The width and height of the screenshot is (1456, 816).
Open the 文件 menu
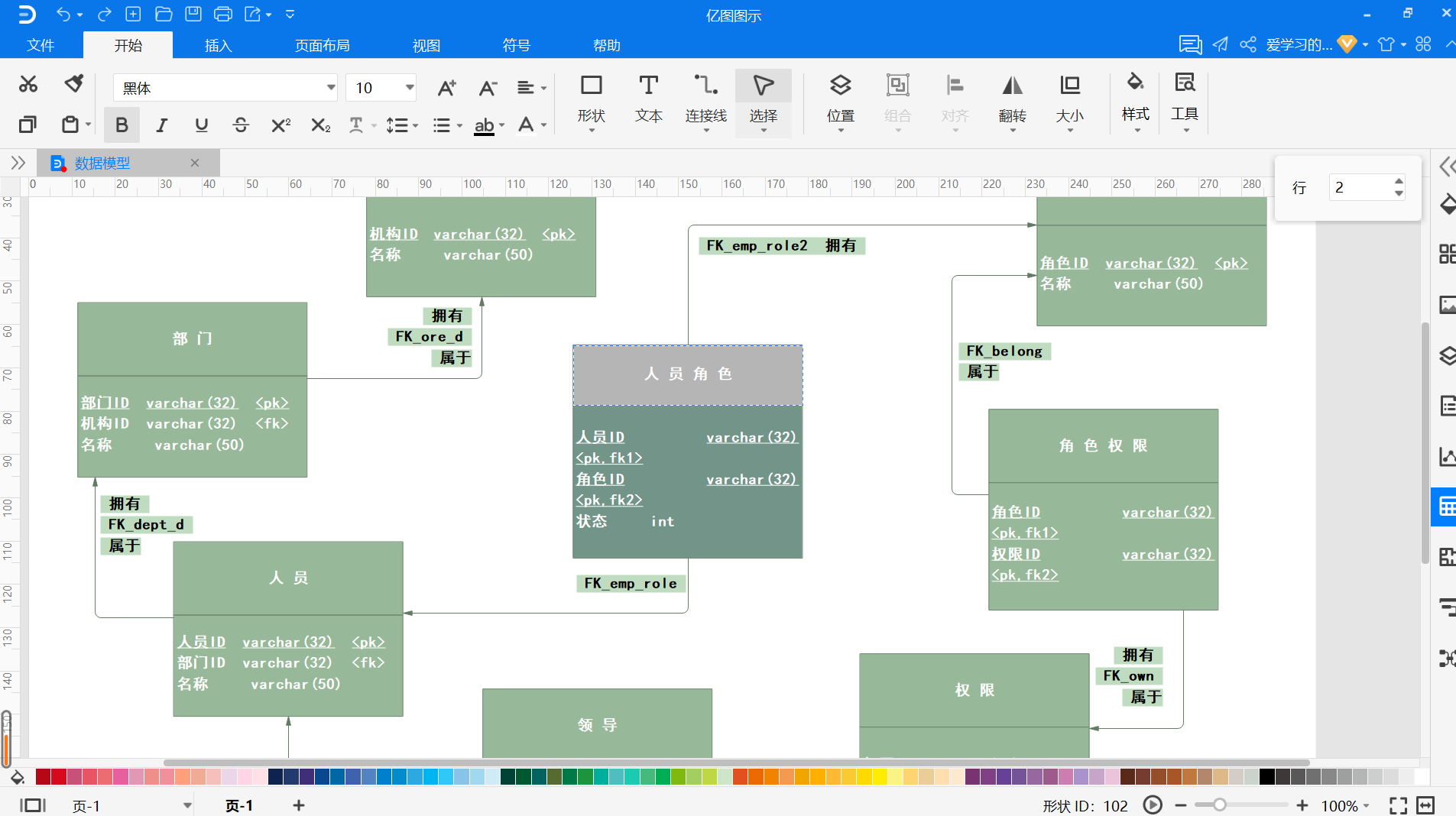point(41,45)
